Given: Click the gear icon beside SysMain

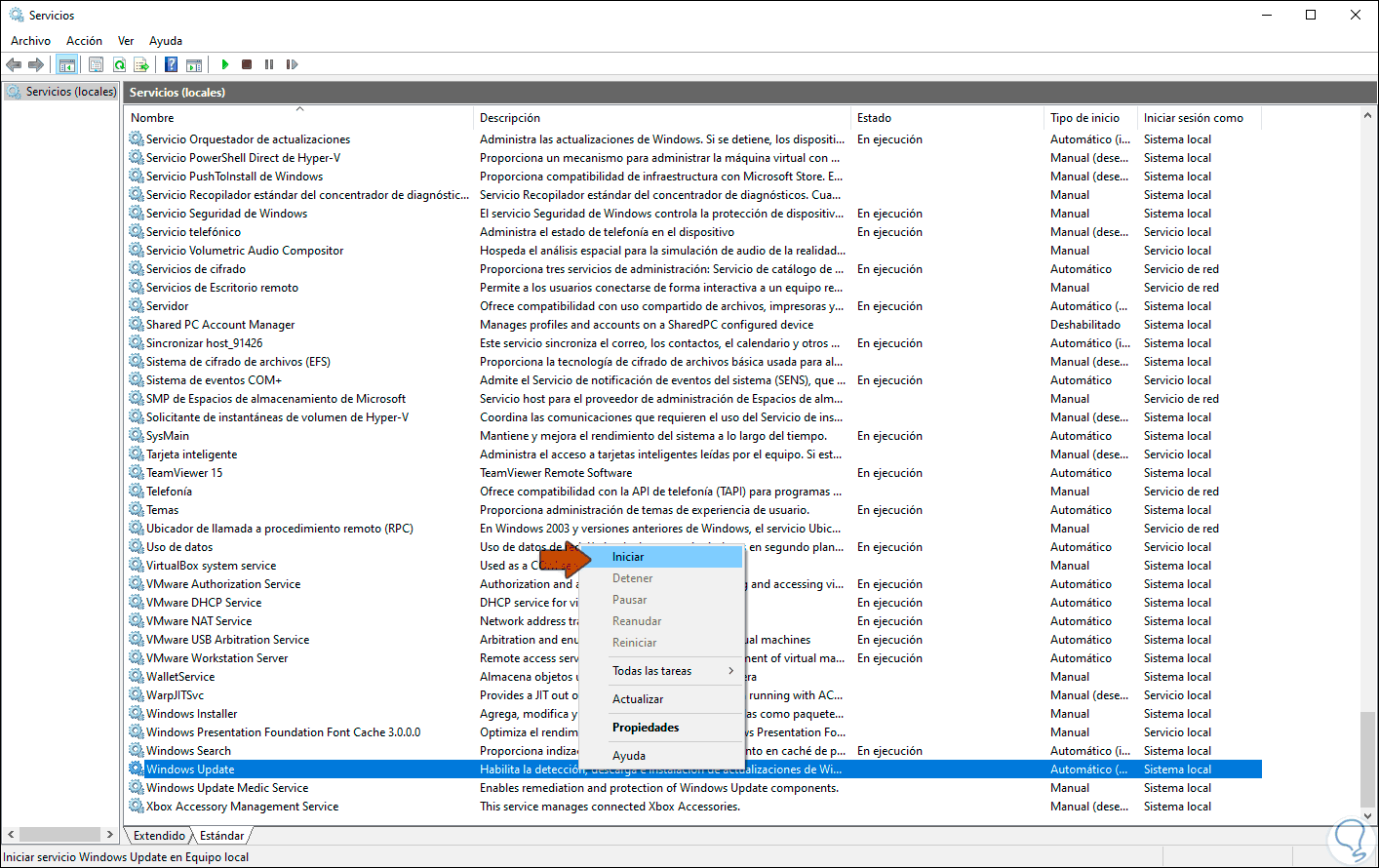Looking at the screenshot, I should pyautogui.click(x=137, y=436).
